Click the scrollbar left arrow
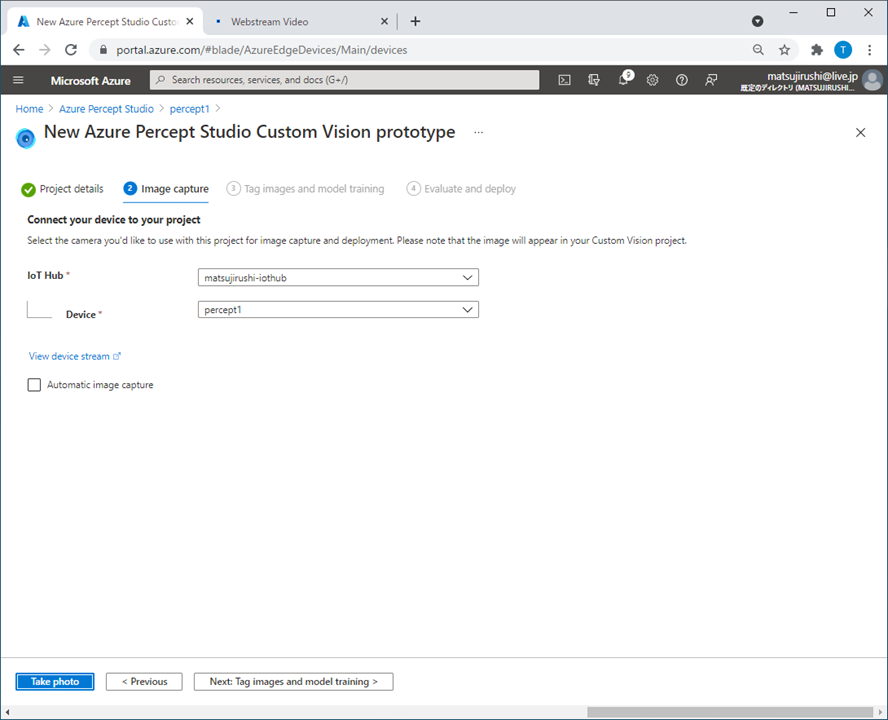 [x=7, y=712]
